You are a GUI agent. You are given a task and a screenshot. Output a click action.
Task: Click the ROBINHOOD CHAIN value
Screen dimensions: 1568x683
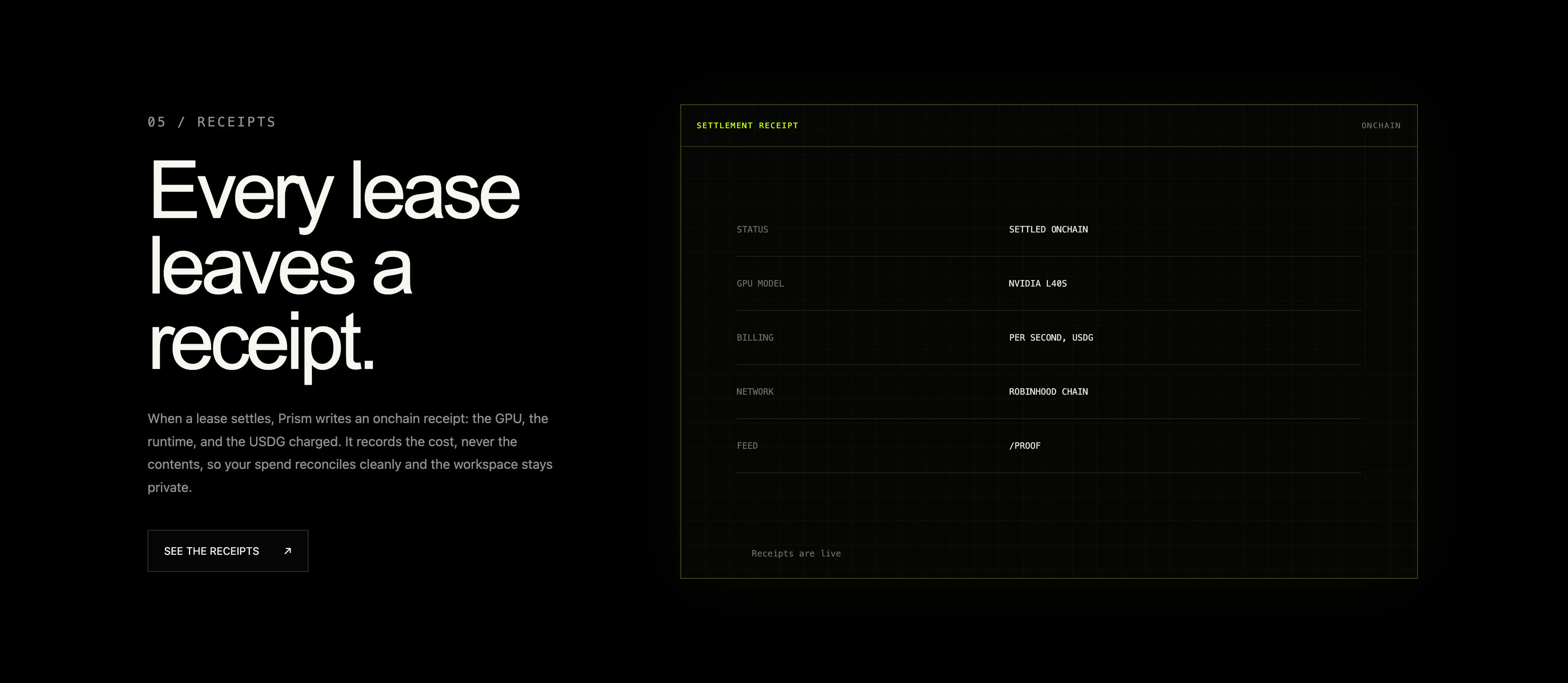pos(1048,392)
